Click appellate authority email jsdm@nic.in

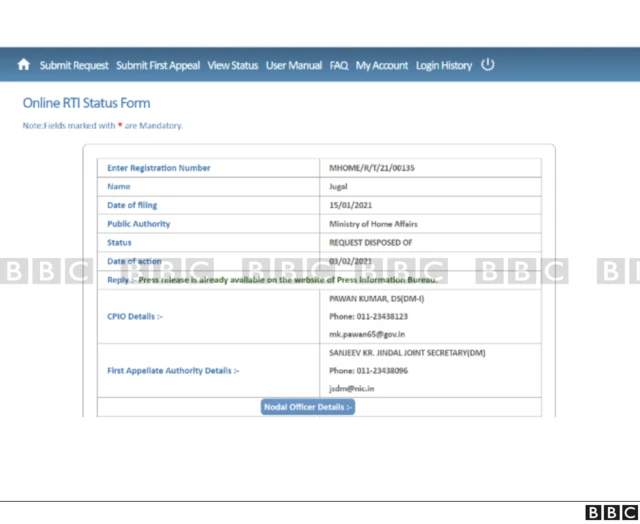pyautogui.click(x=353, y=389)
